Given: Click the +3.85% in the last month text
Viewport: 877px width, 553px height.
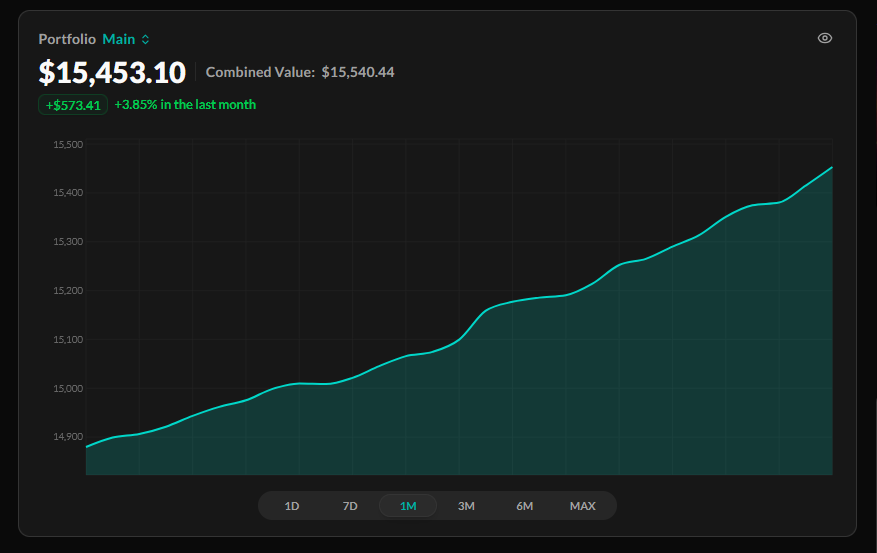Looking at the screenshot, I should click(185, 105).
